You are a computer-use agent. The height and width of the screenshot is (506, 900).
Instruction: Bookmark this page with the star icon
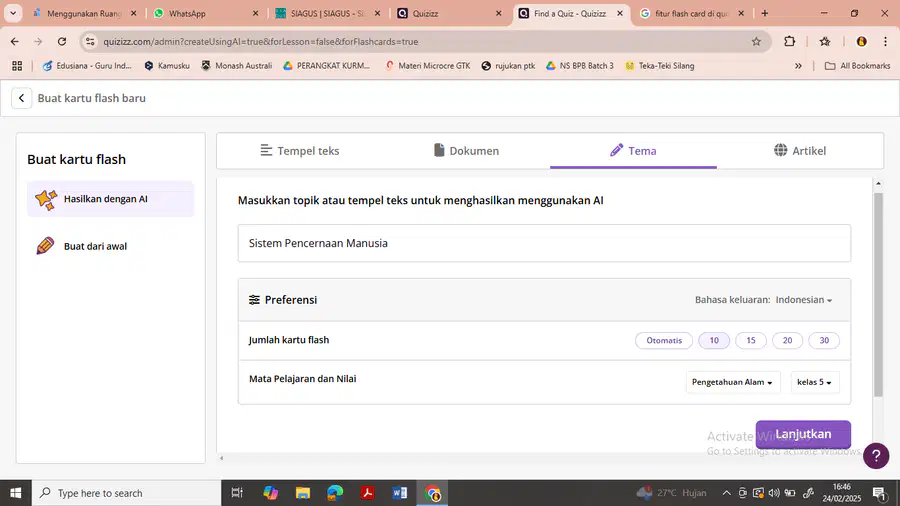point(756,41)
